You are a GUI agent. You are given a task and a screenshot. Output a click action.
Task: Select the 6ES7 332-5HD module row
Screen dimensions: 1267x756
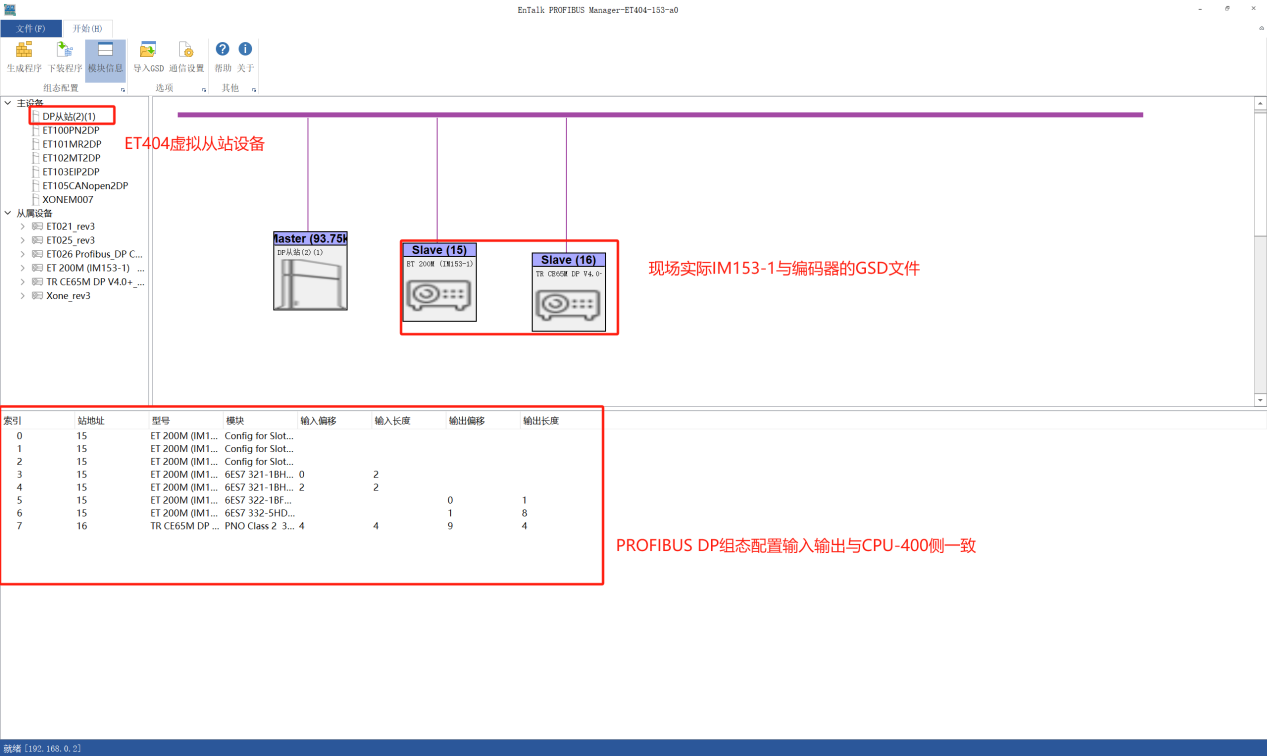[x=298, y=513]
